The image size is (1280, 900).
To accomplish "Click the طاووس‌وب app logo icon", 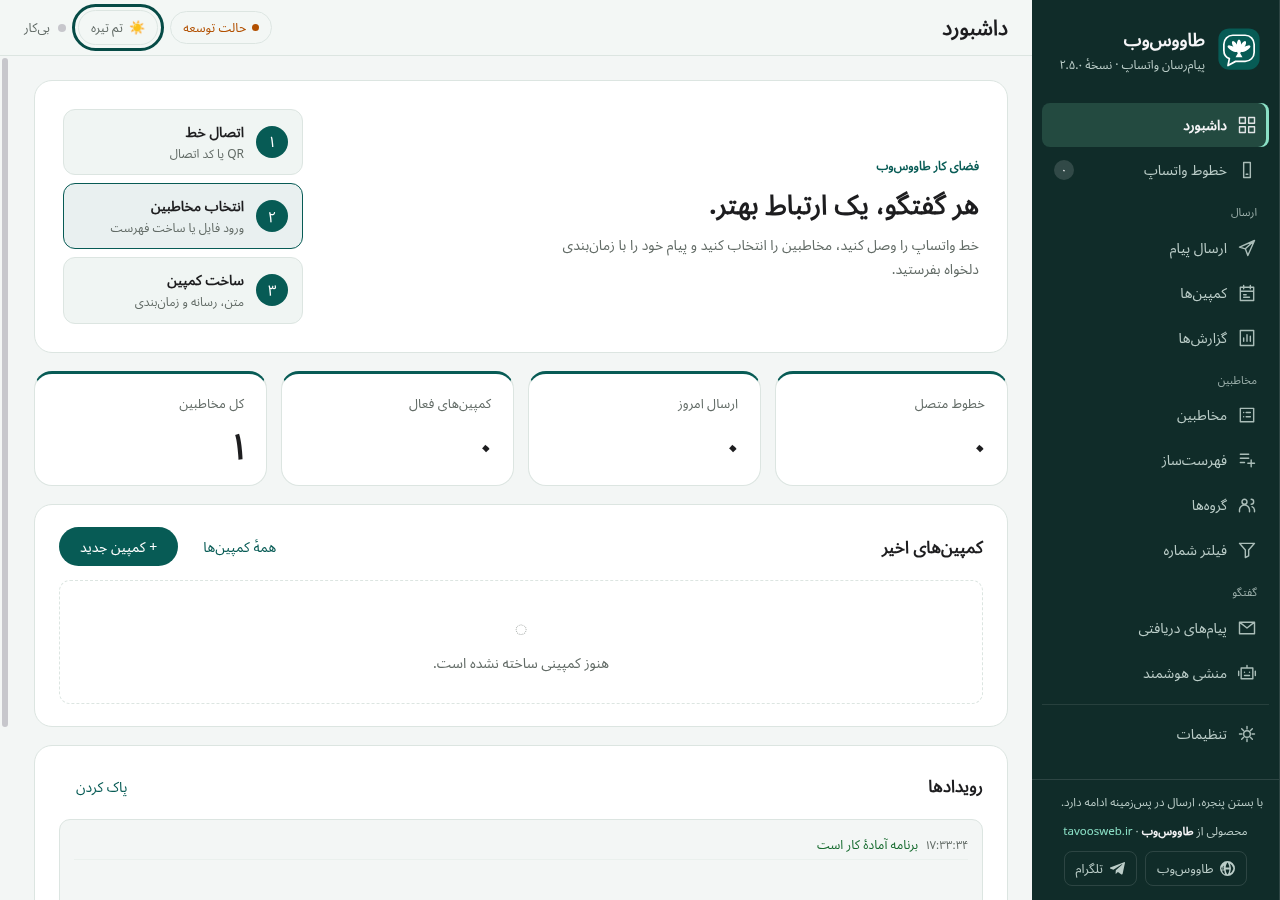I will (x=1239, y=49).
